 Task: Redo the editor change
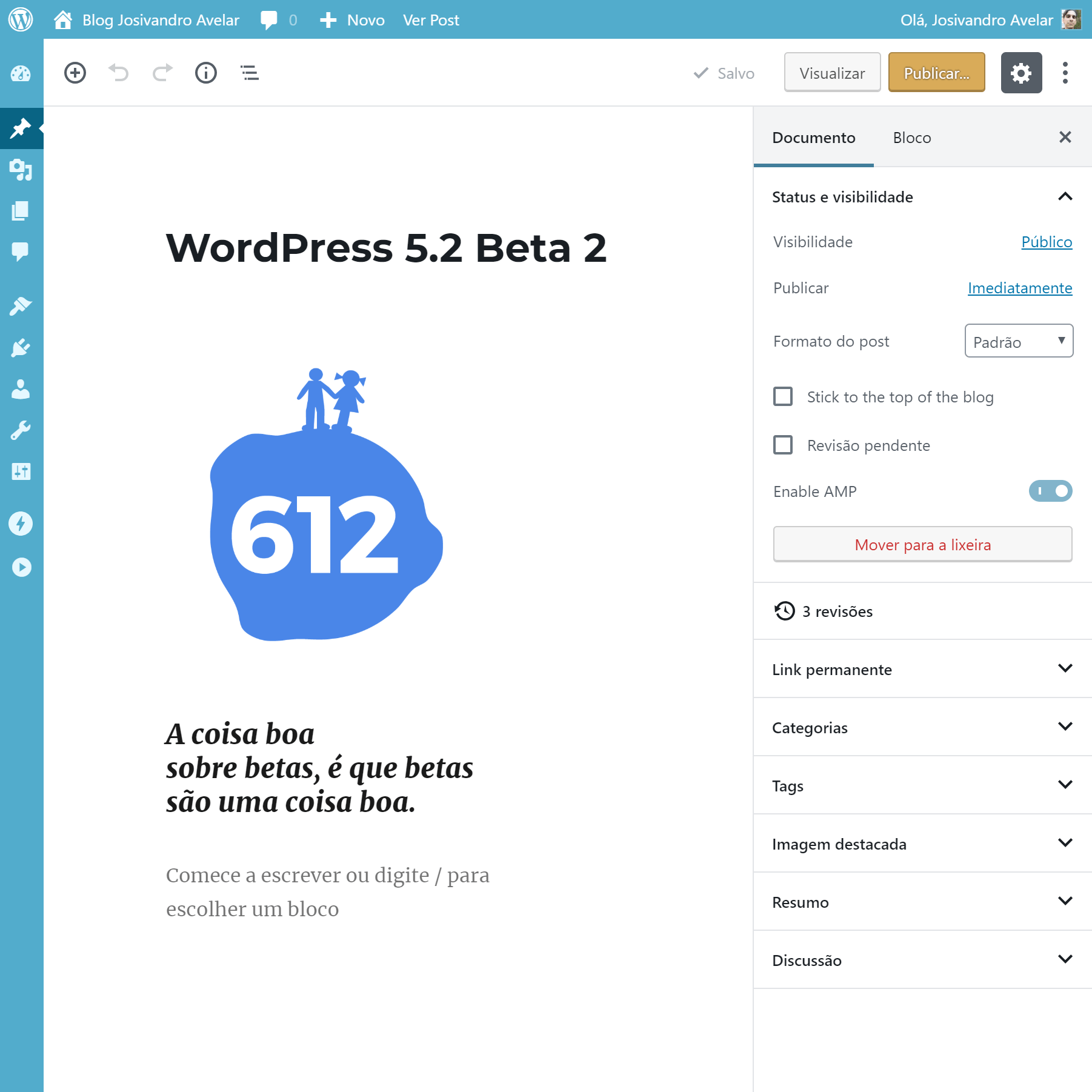pyautogui.click(x=162, y=73)
